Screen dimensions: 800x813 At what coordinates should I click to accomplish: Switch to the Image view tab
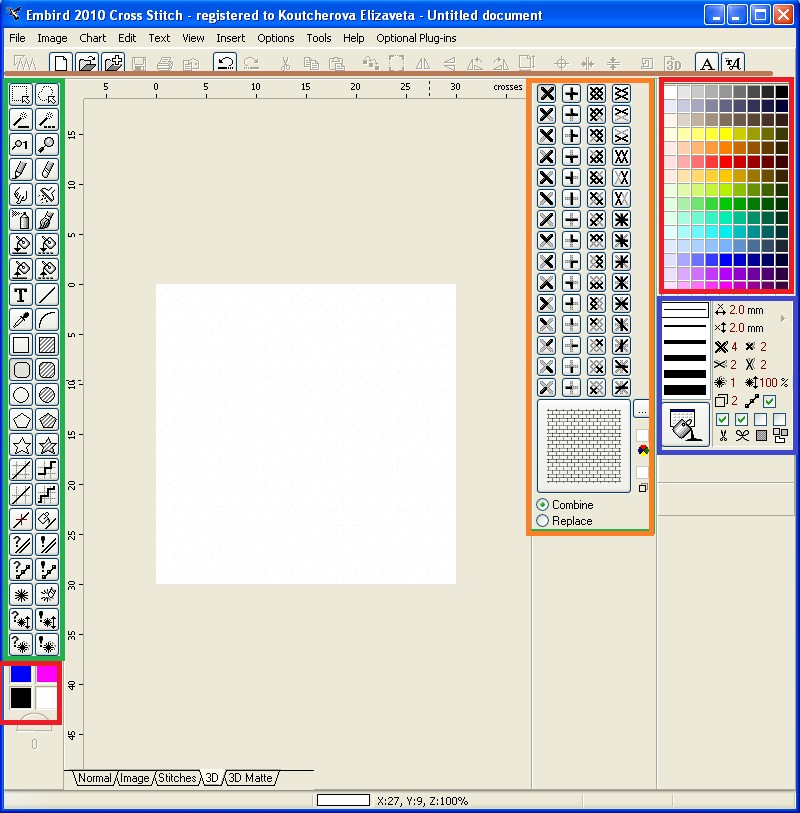134,778
